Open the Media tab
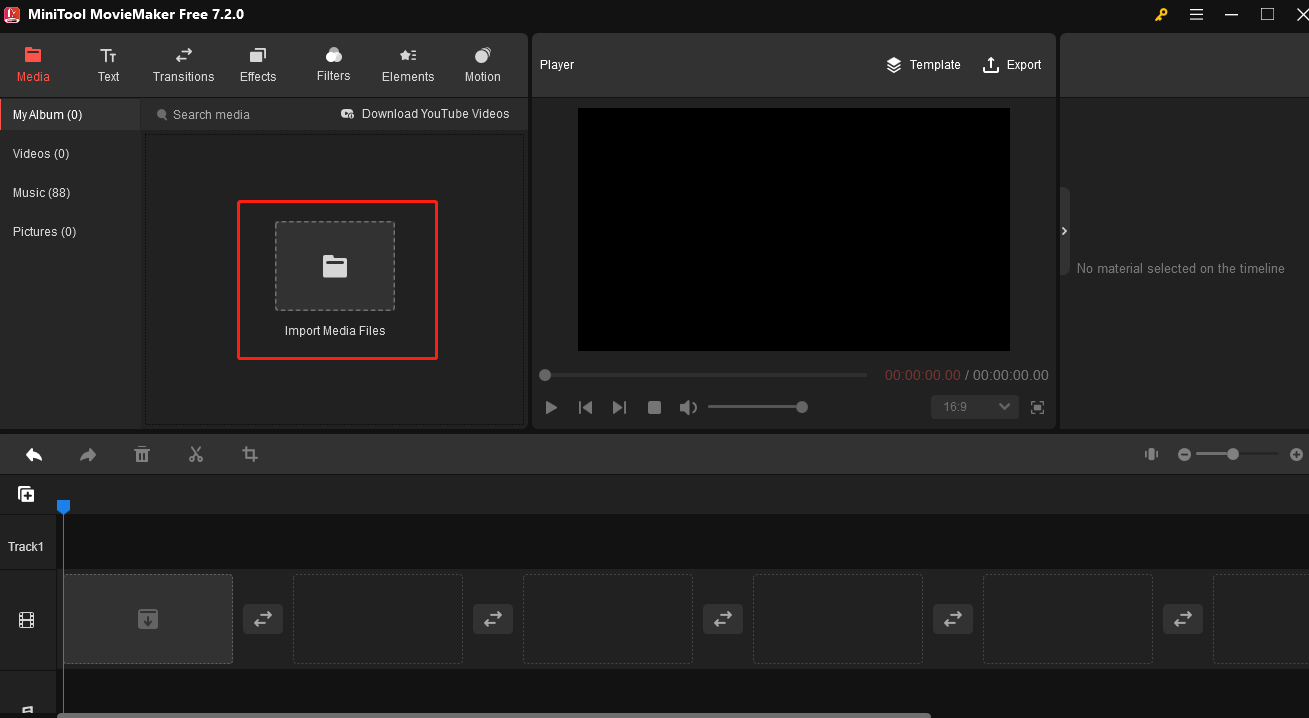The height and width of the screenshot is (718, 1309). tap(33, 65)
